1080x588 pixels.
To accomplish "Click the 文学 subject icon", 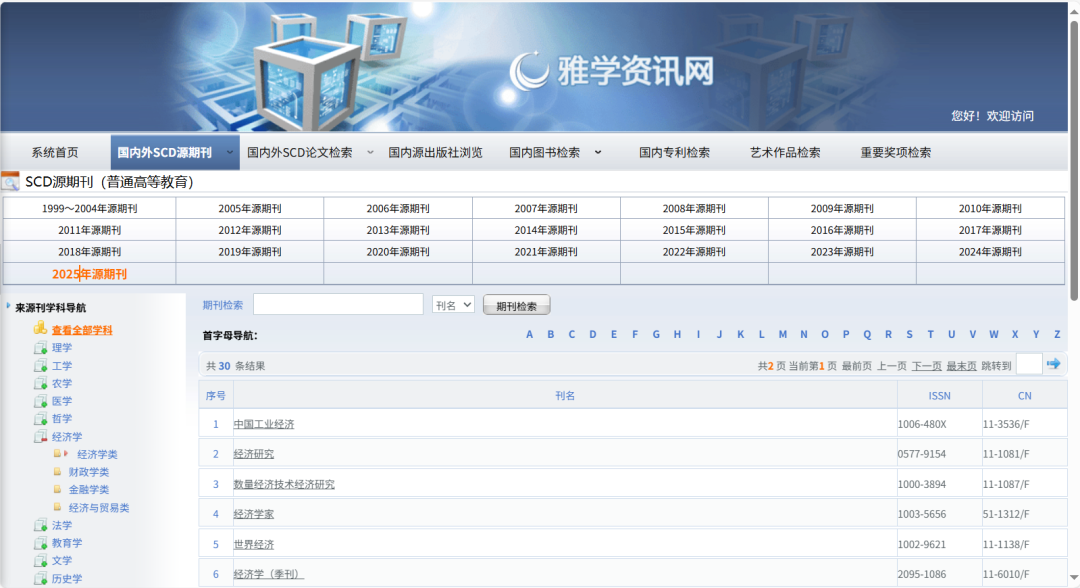I will click(x=40, y=560).
